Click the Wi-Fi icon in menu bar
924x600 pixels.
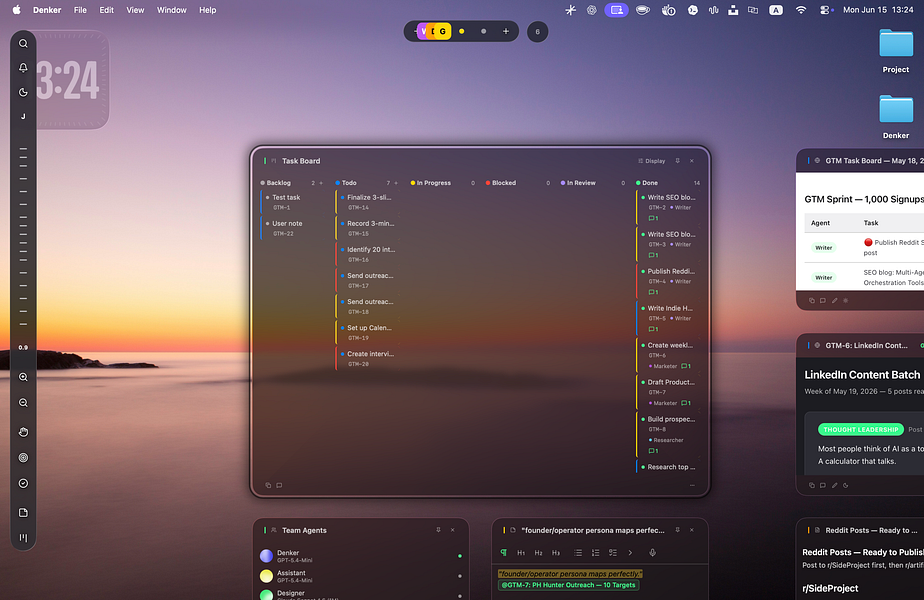click(x=800, y=10)
